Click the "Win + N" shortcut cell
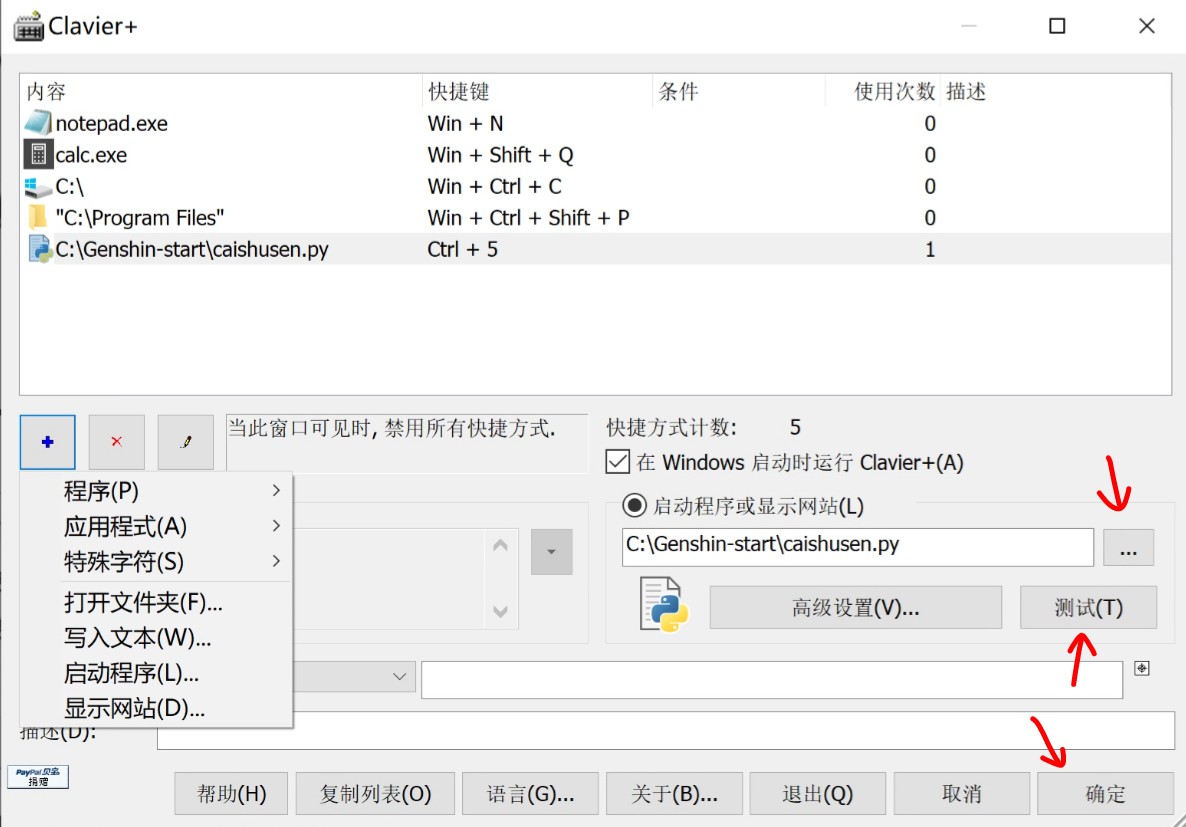Image resolution: width=1186 pixels, height=827 pixels. click(x=465, y=123)
